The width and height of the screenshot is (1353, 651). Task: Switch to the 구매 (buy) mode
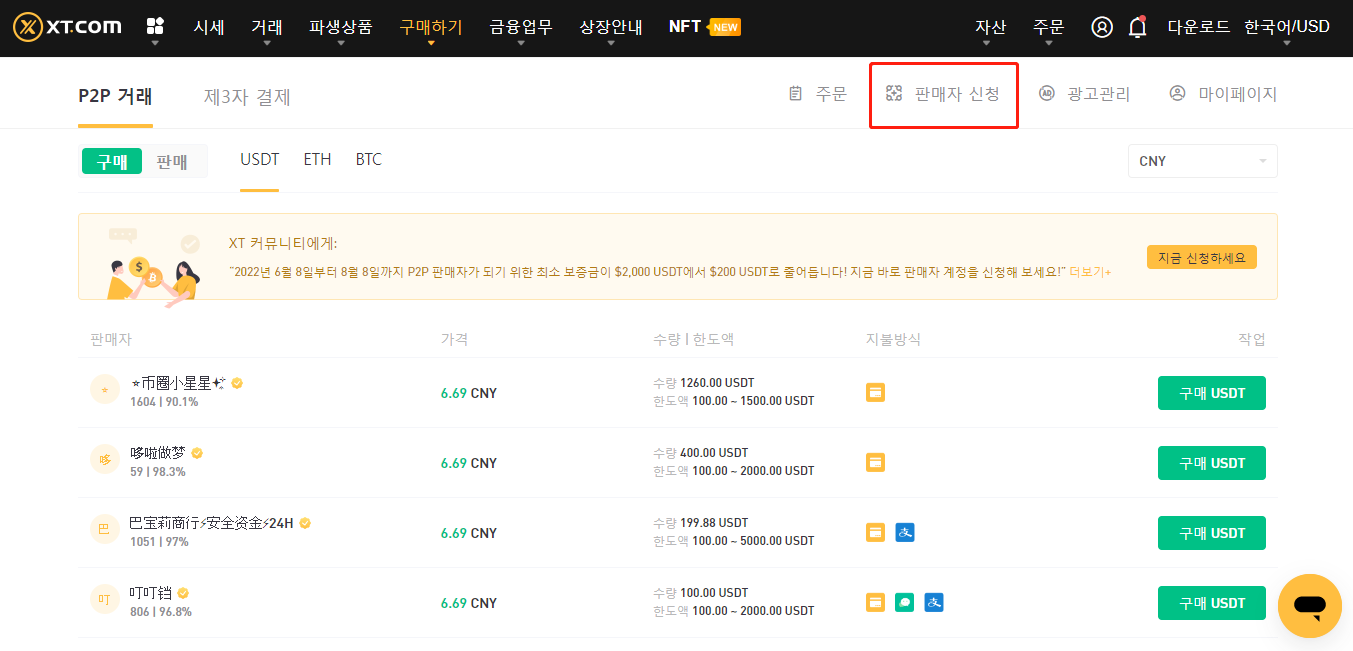[112, 161]
